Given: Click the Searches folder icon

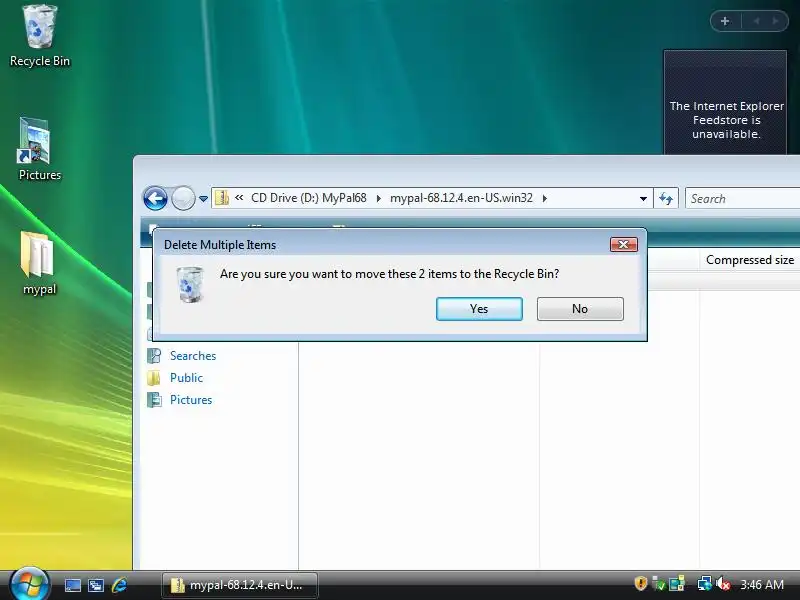Looking at the screenshot, I should pos(154,356).
